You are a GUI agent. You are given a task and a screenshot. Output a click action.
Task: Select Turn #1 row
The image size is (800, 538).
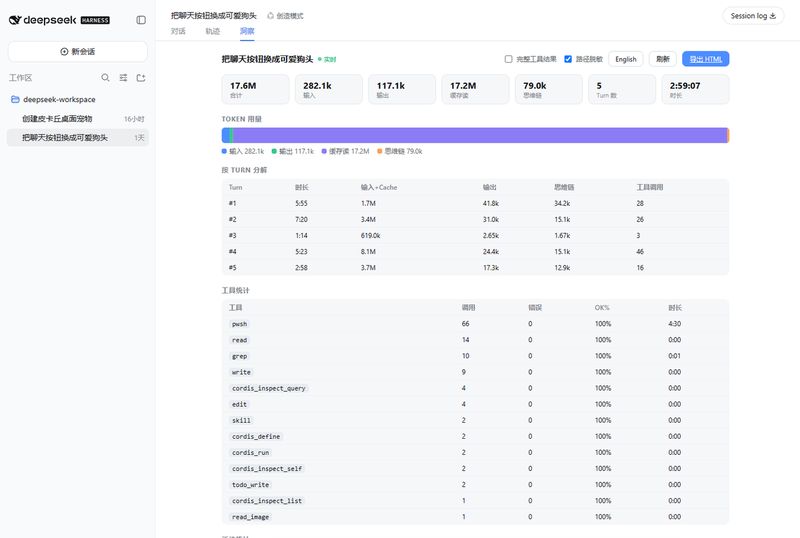475,203
